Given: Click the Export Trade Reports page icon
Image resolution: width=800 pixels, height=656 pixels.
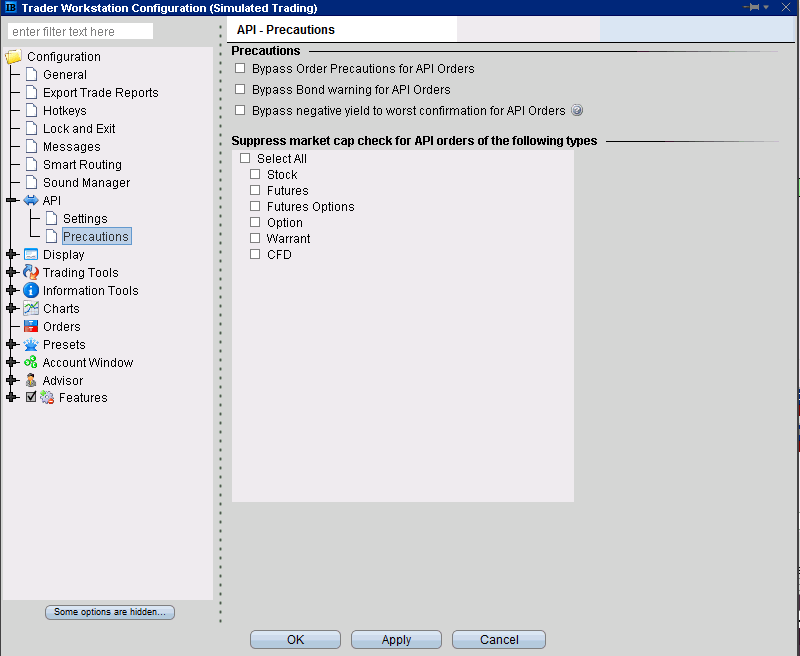Looking at the screenshot, I should 32,92.
